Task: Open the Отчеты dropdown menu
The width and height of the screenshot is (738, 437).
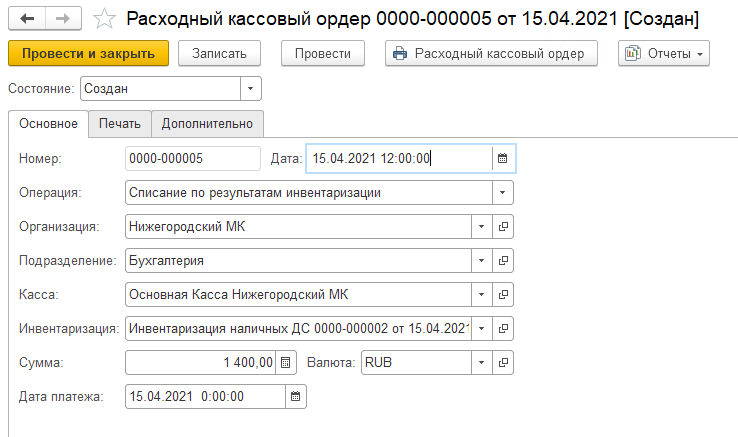Action: [664, 53]
